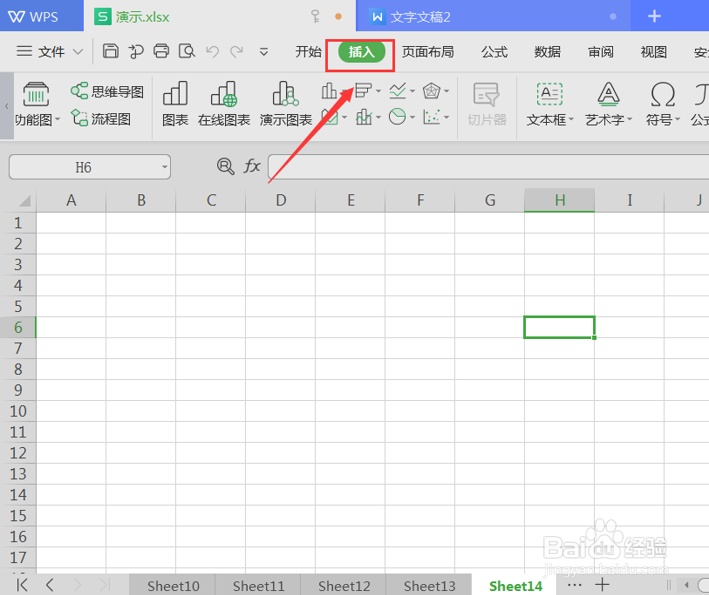Insert a 流程图 flowchart

point(101,118)
